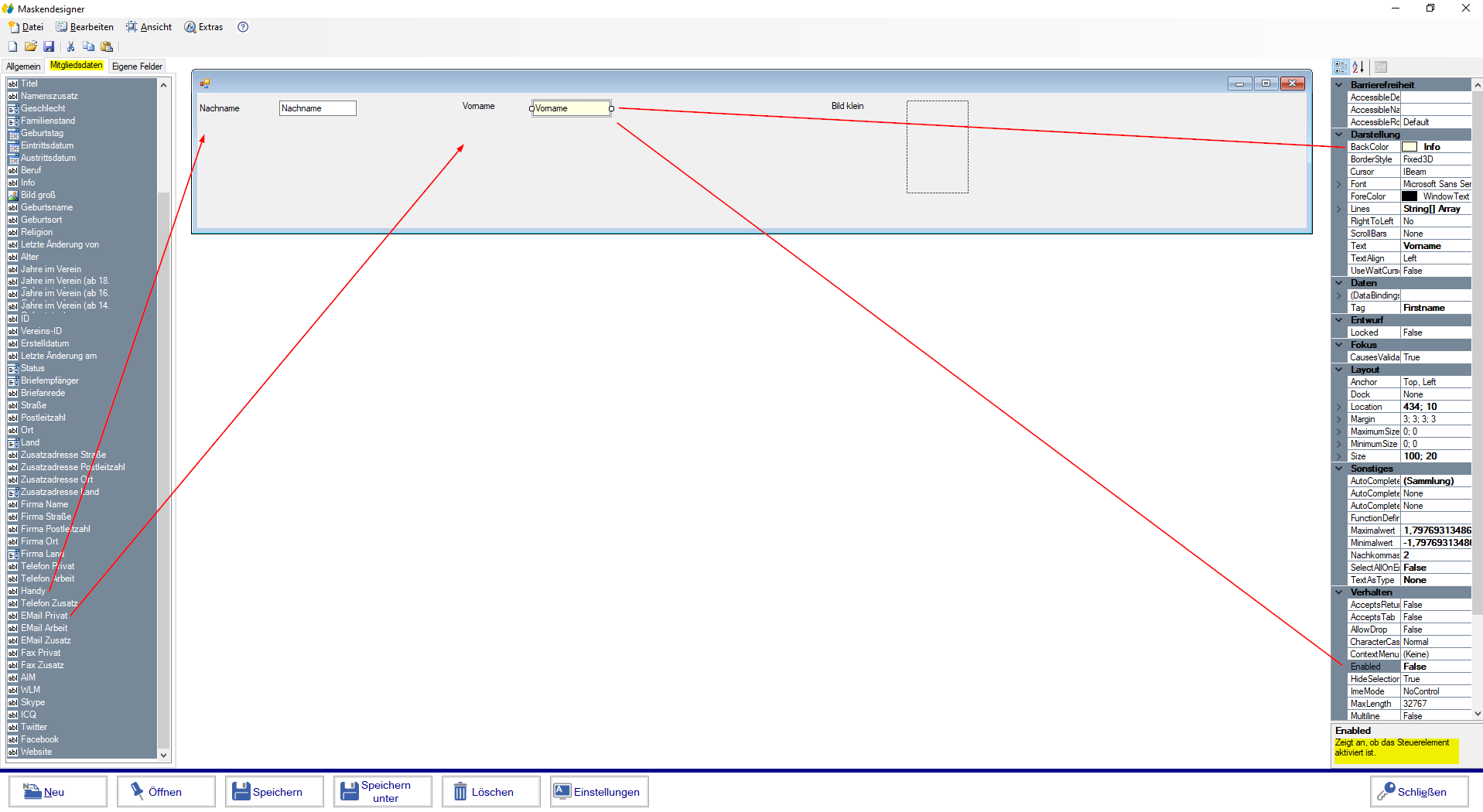Expand the Font property row

pyautogui.click(x=1339, y=184)
